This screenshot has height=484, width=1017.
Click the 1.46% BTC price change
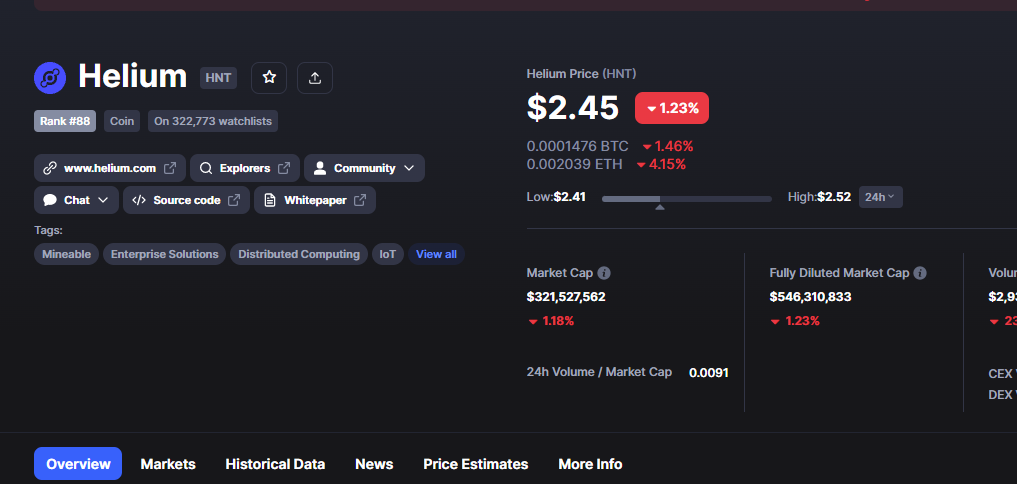667,146
